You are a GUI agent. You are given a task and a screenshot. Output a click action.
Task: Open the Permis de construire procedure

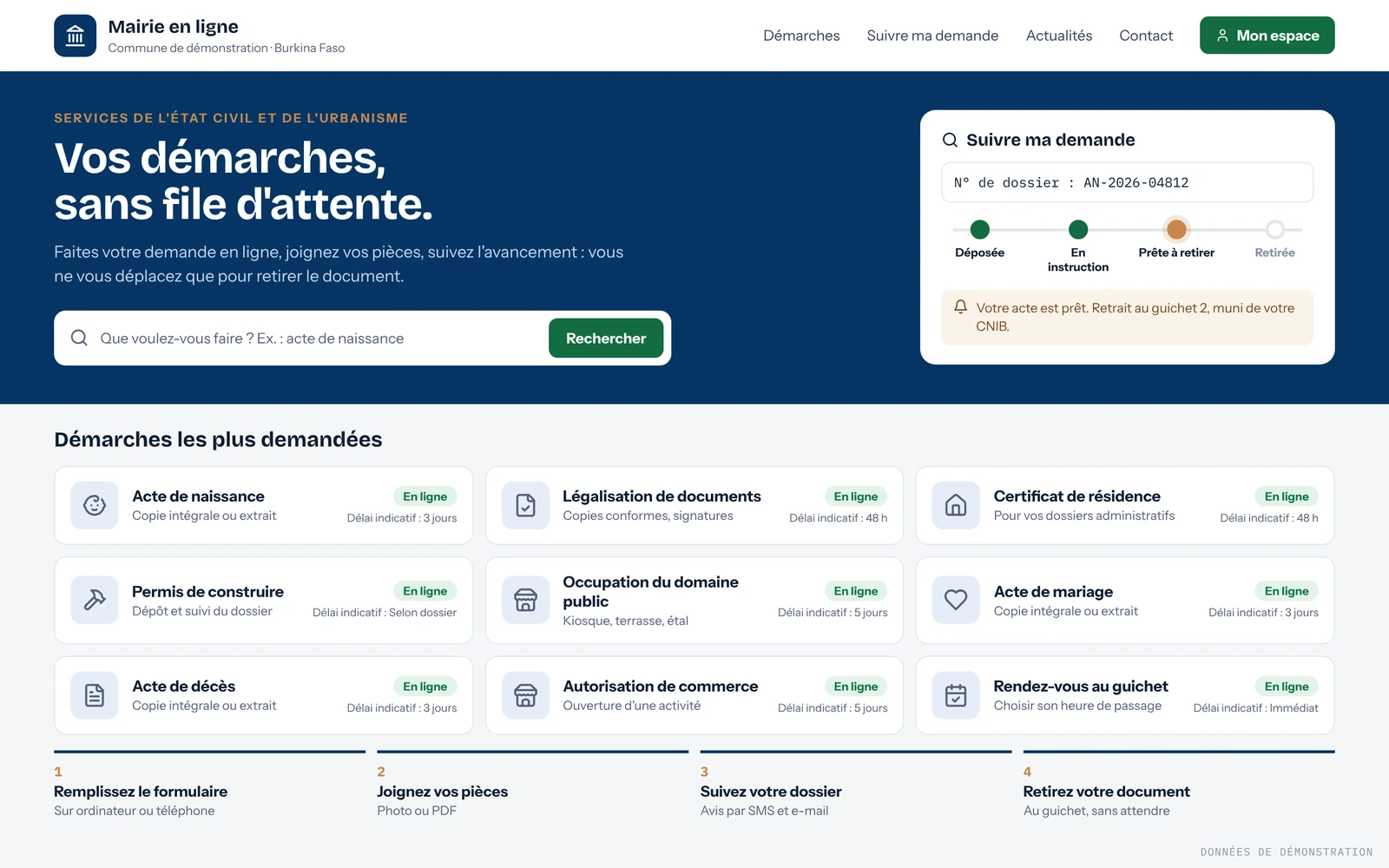264,600
